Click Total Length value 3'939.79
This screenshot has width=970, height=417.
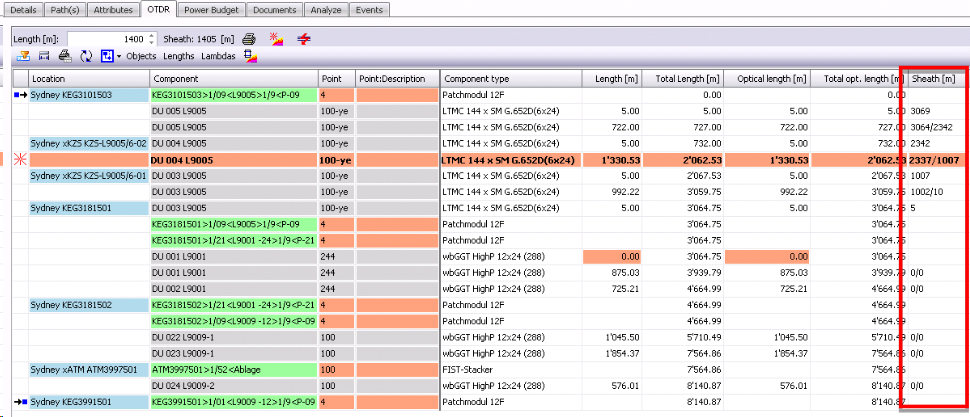pyautogui.click(x=703, y=273)
